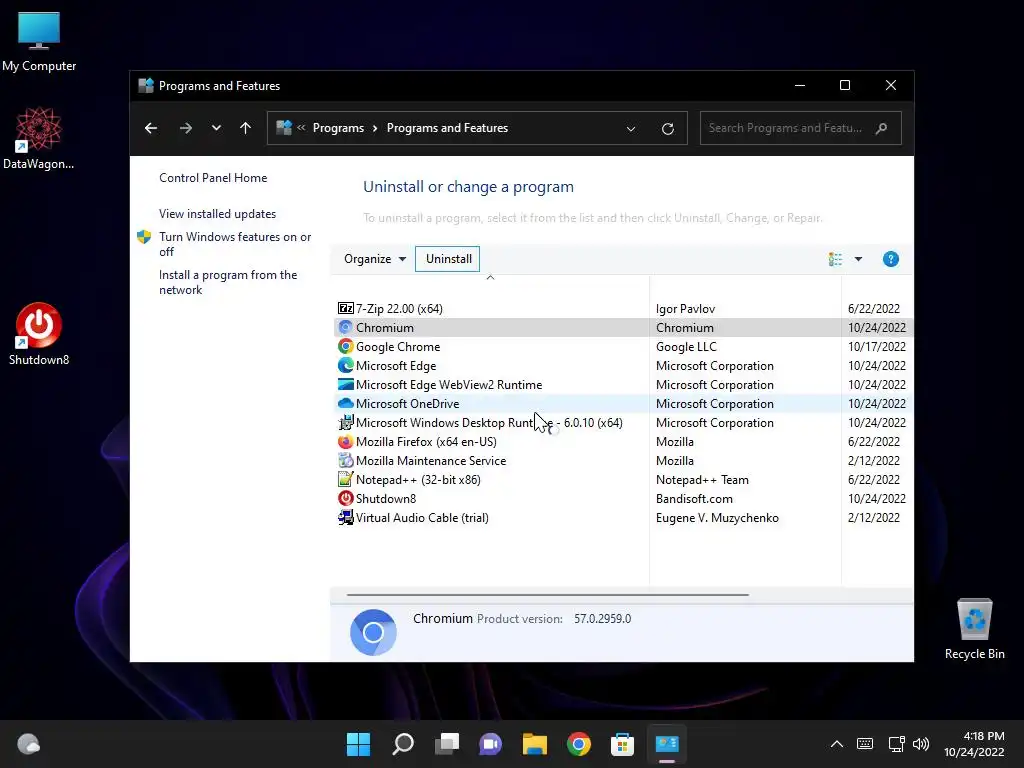1024x768 pixels.
Task: Open the DataWagon desktop shortcut
Action: tap(39, 138)
